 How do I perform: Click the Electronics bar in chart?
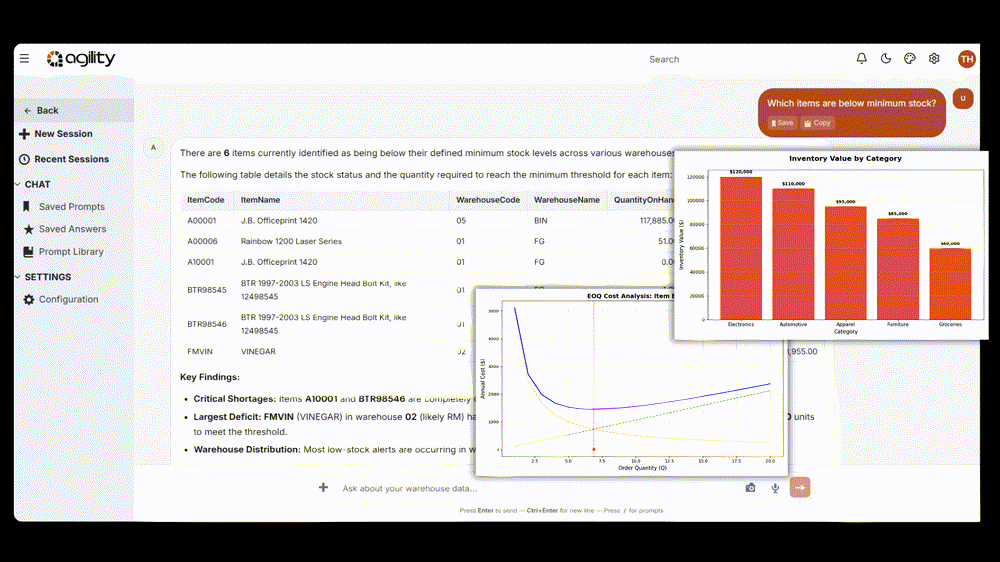pos(740,248)
